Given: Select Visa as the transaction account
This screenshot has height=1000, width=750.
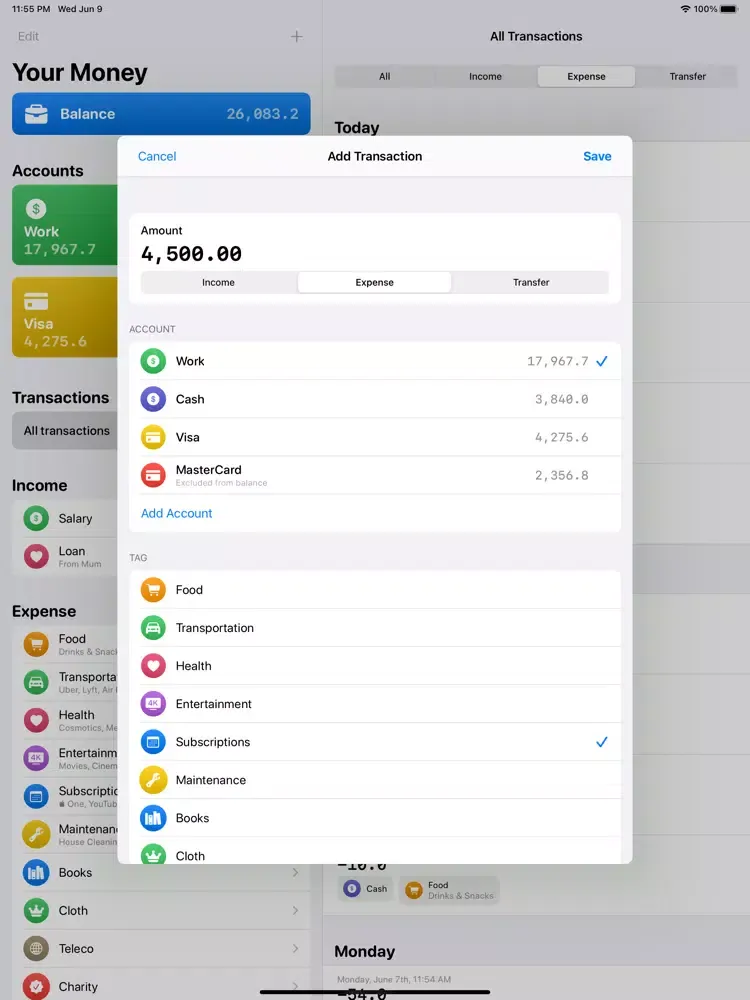Looking at the screenshot, I should click(375, 437).
